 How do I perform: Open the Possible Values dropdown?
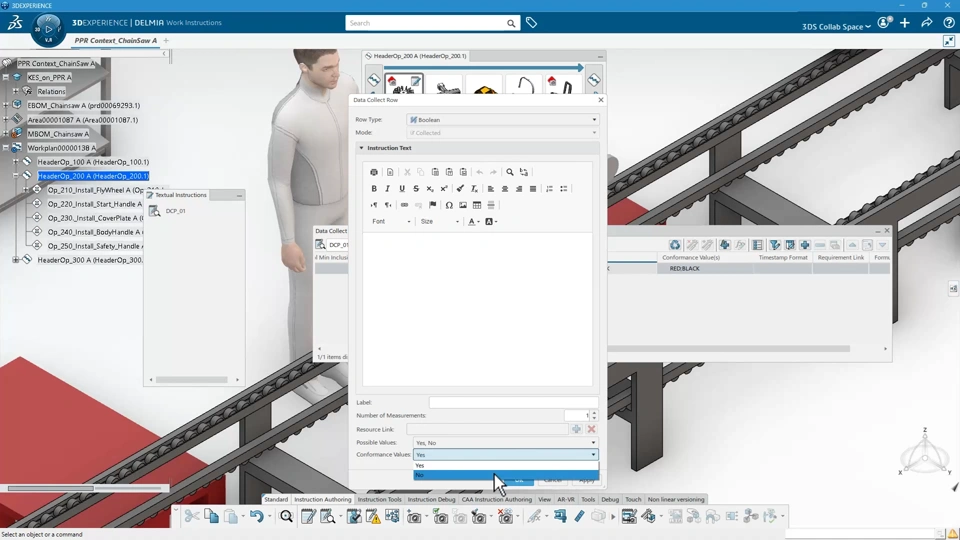coord(506,442)
